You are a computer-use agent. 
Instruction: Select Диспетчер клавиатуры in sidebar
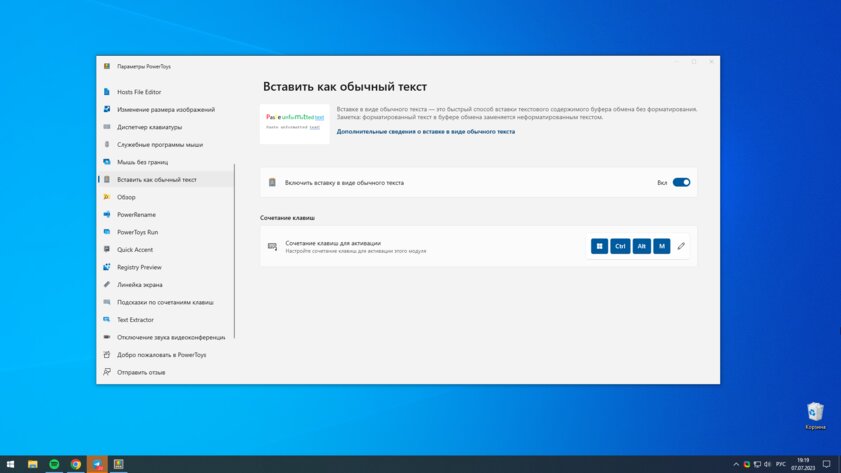(x=166, y=127)
